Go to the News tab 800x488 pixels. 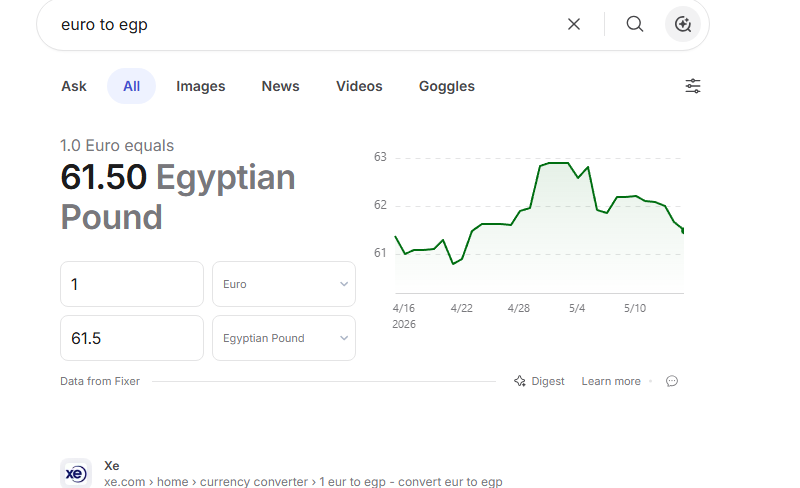point(280,86)
